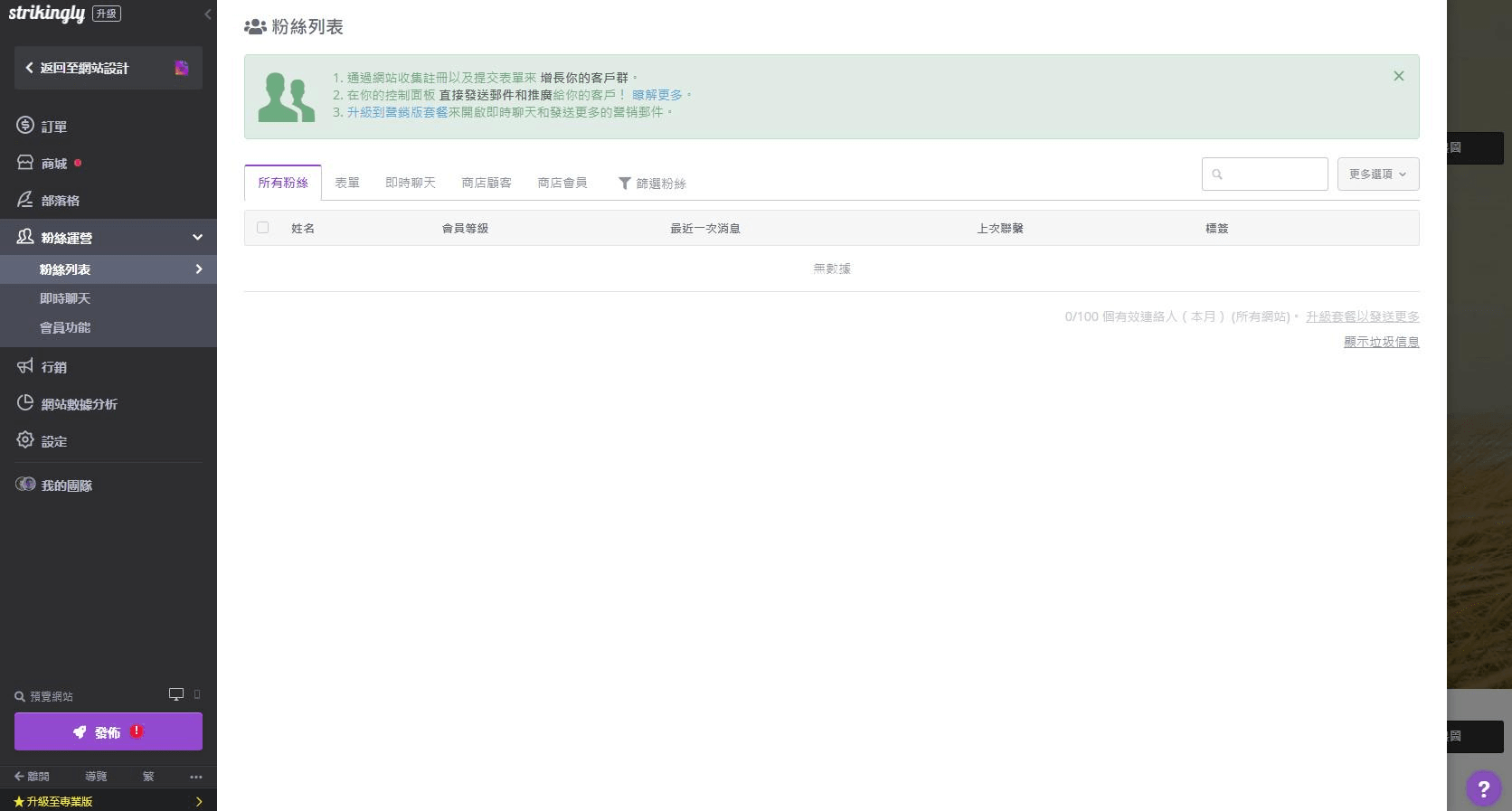Click 升級到營銷版套餐 link
Viewport: 1512px width, 811px height.
point(398,112)
